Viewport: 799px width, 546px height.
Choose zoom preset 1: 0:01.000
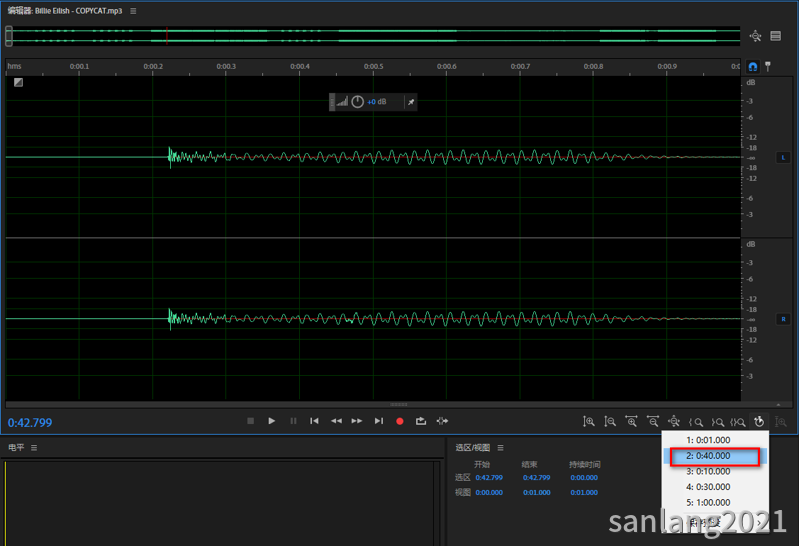(x=715, y=440)
